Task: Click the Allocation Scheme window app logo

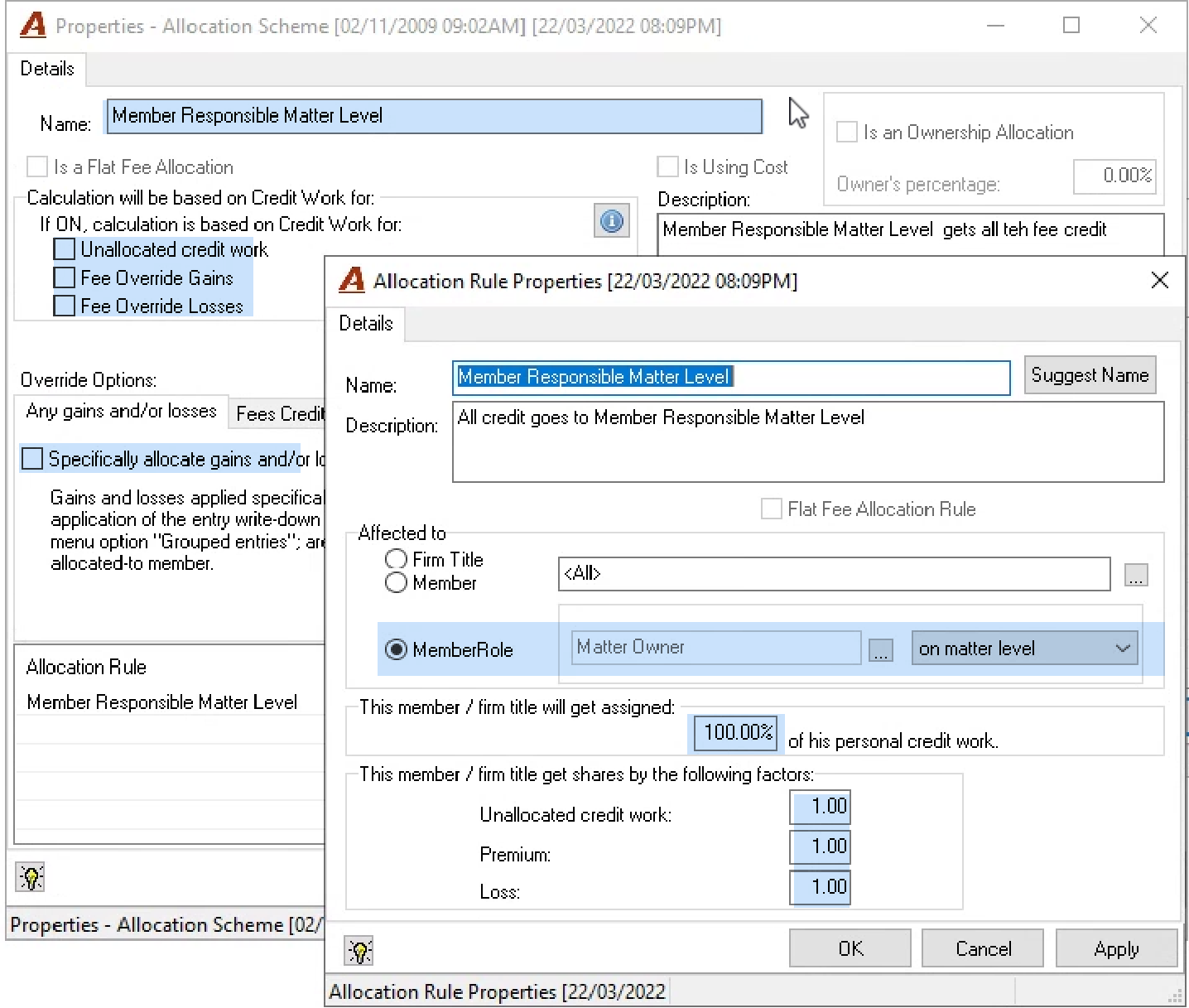Action: [33, 25]
